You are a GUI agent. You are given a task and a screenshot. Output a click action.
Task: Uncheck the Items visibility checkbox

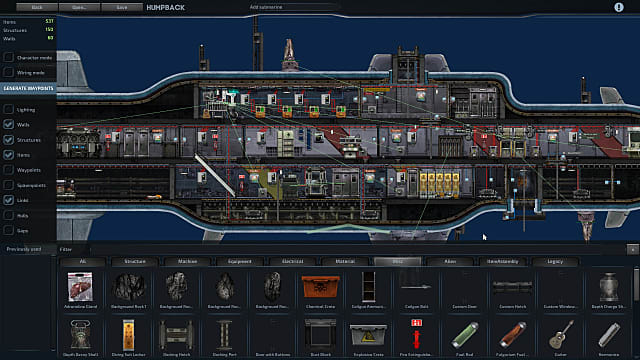point(8,155)
